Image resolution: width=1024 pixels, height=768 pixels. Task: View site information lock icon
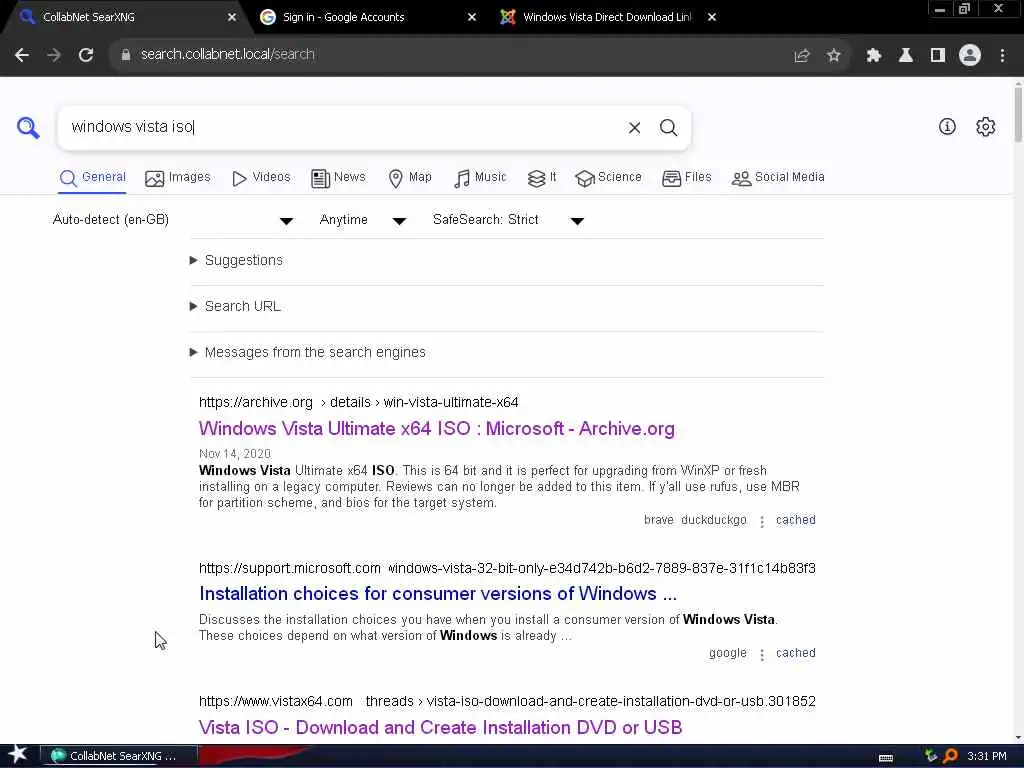126,55
